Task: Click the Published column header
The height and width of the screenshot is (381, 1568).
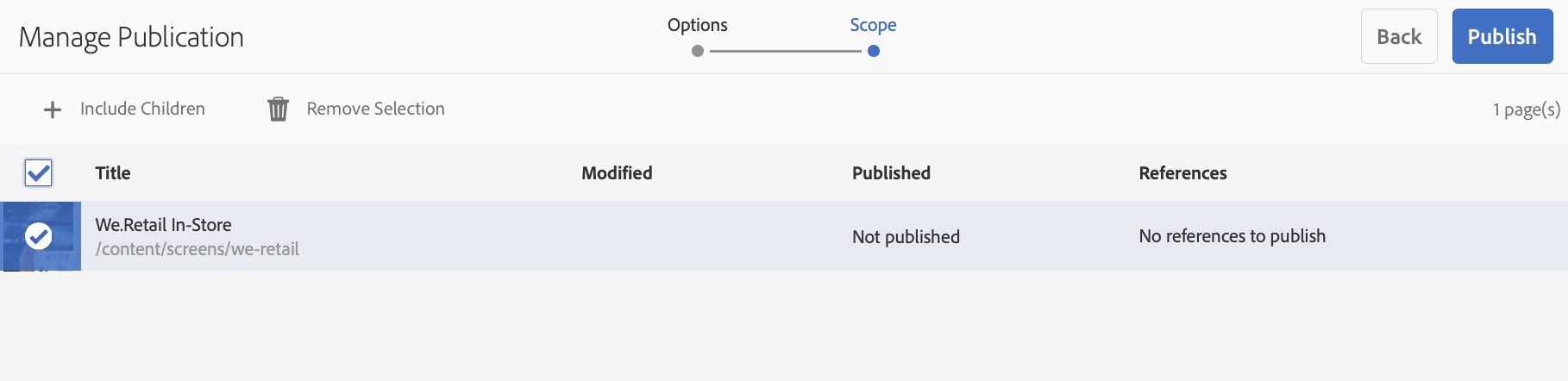Action: [x=891, y=173]
